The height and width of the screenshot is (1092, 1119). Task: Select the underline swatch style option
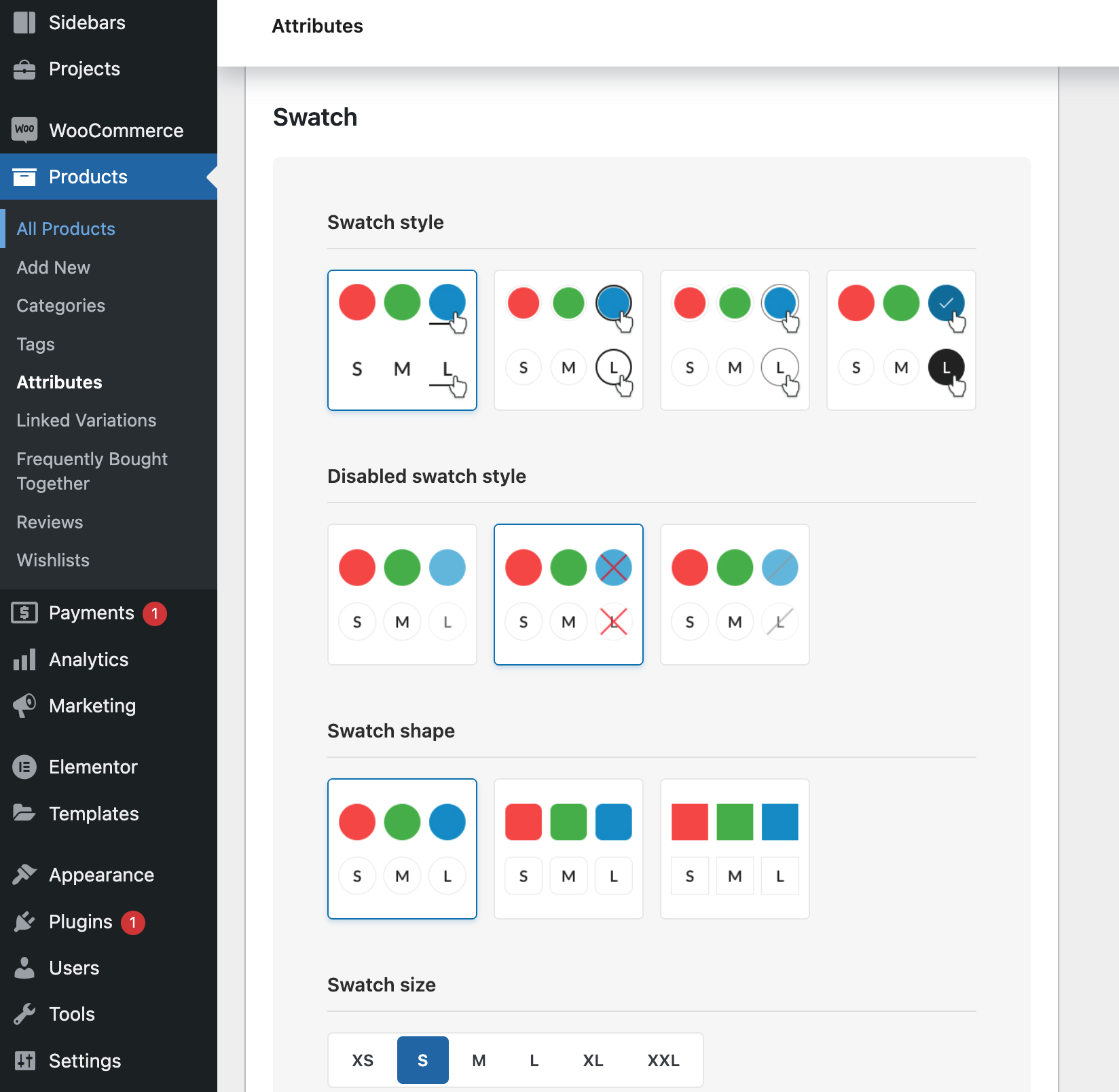402,340
